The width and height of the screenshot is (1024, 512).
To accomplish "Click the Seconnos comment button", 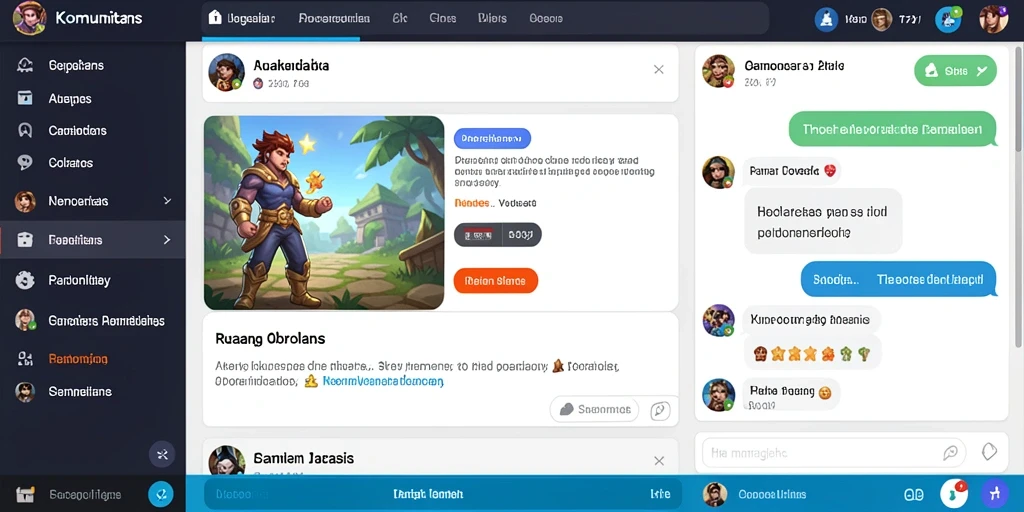I will (x=594, y=409).
